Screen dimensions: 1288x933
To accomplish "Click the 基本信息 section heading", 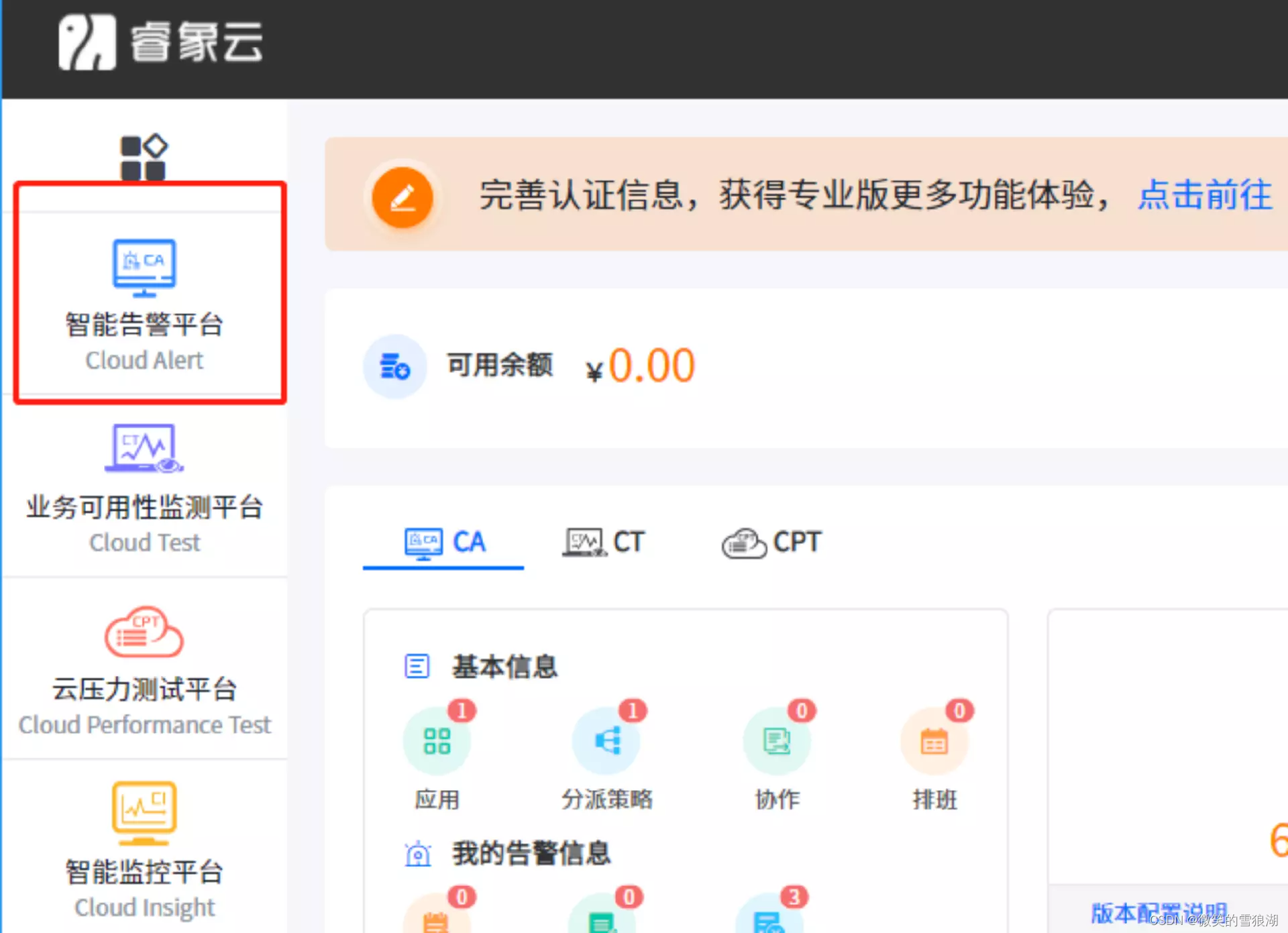I will click(504, 666).
